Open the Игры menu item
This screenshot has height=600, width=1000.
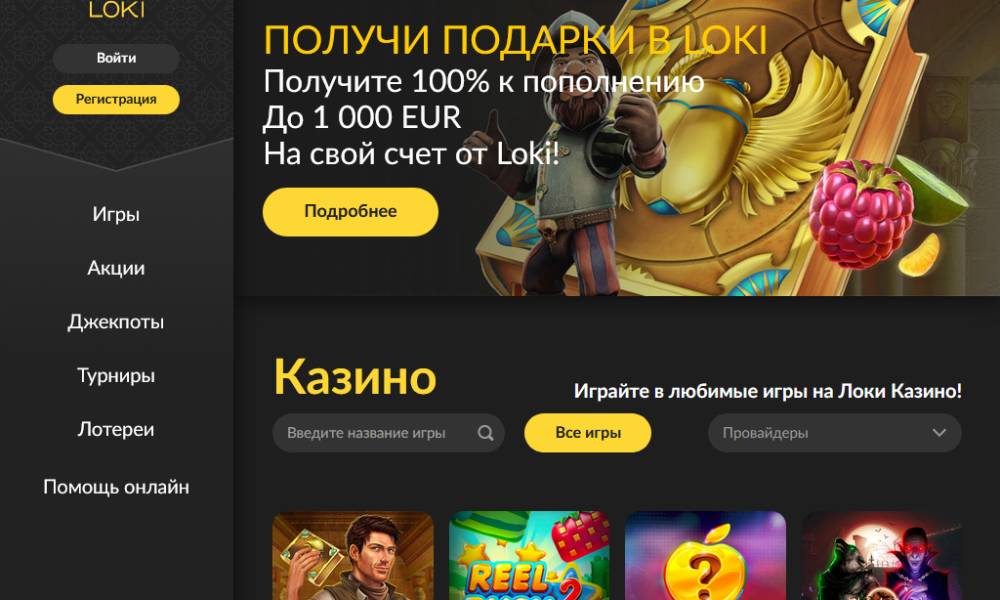point(116,214)
